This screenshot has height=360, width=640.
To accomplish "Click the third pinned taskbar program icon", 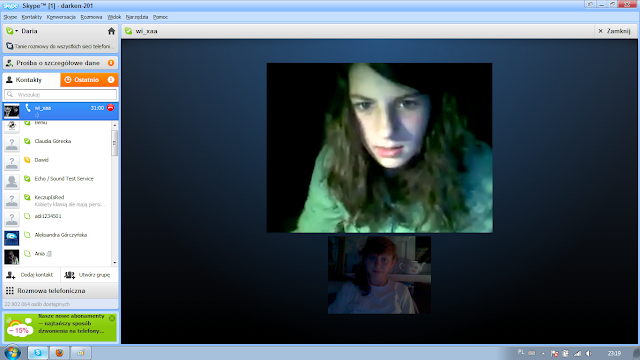I will coord(80,353).
